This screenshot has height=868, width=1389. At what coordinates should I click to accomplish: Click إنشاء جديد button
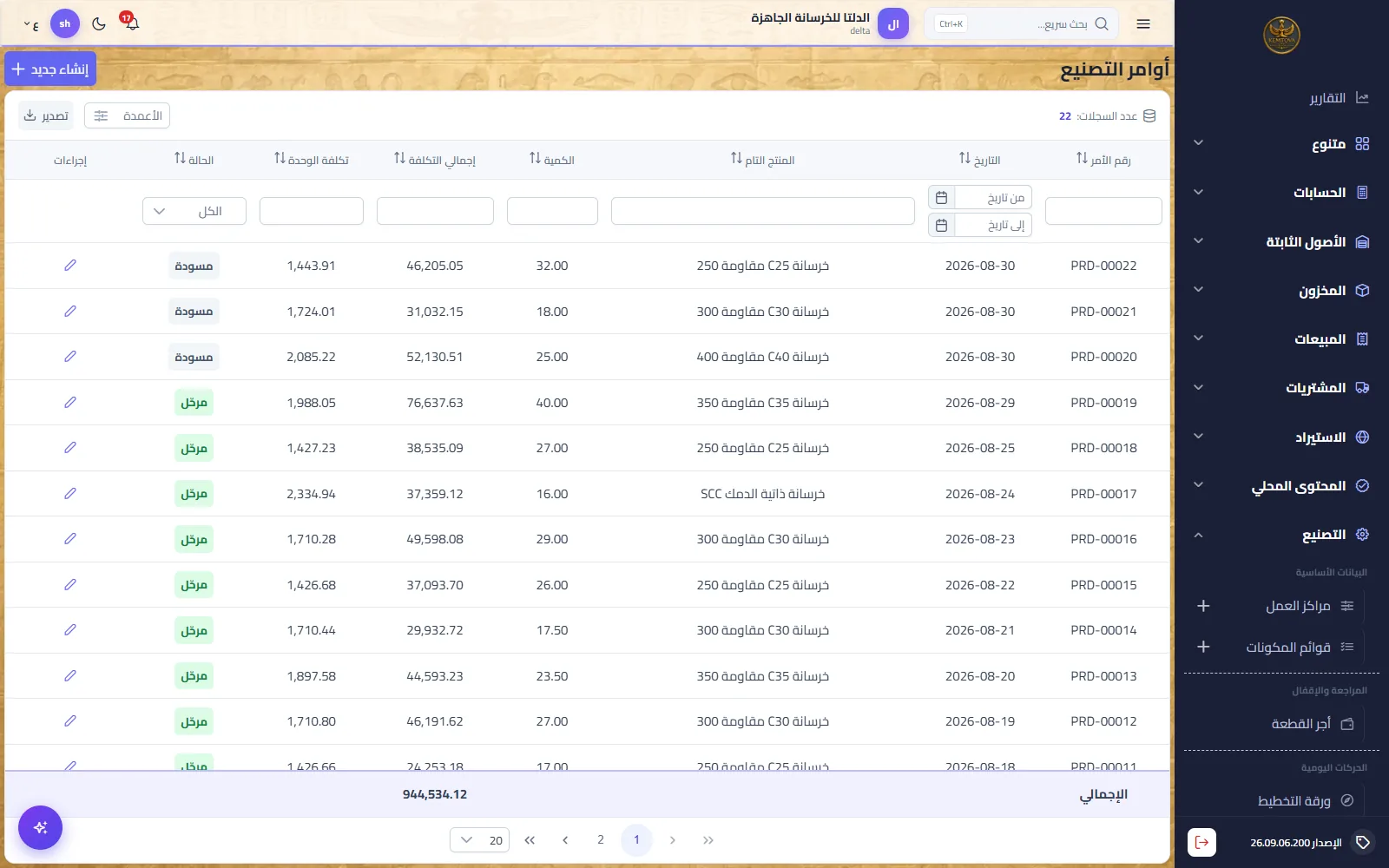point(50,69)
